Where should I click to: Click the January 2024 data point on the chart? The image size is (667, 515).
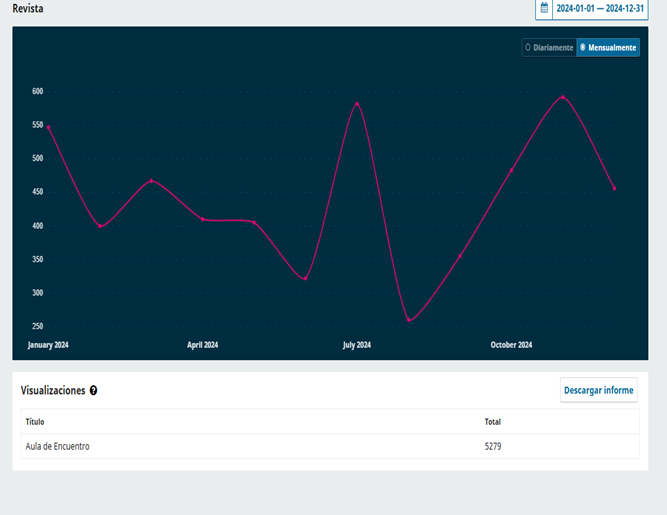pyautogui.click(x=48, y=127)
